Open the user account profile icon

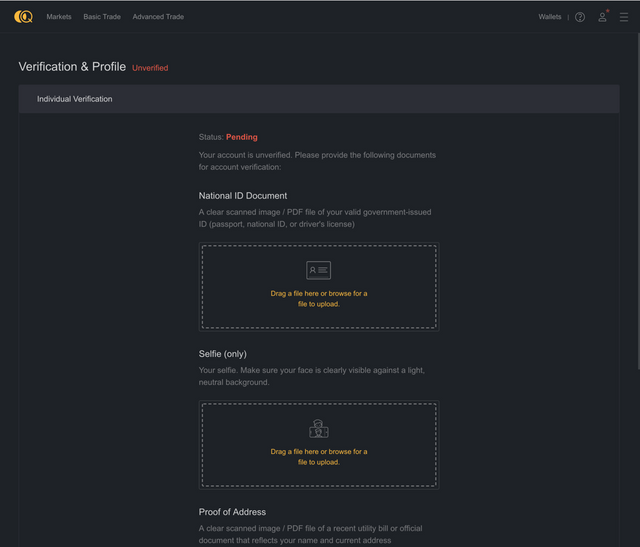tap(602, 17)
